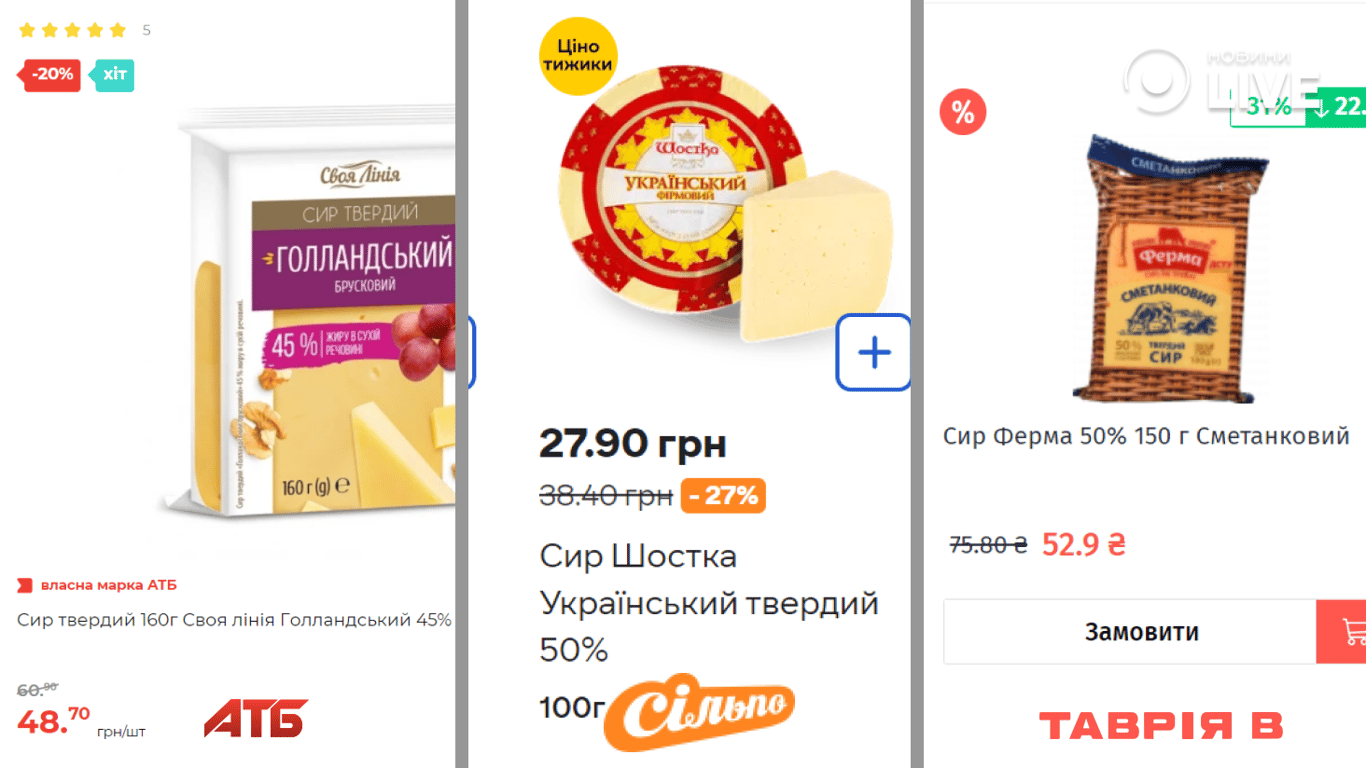Click the -20% red discount tag
The width and height of the screenshot is (1366, 768).
51,75
